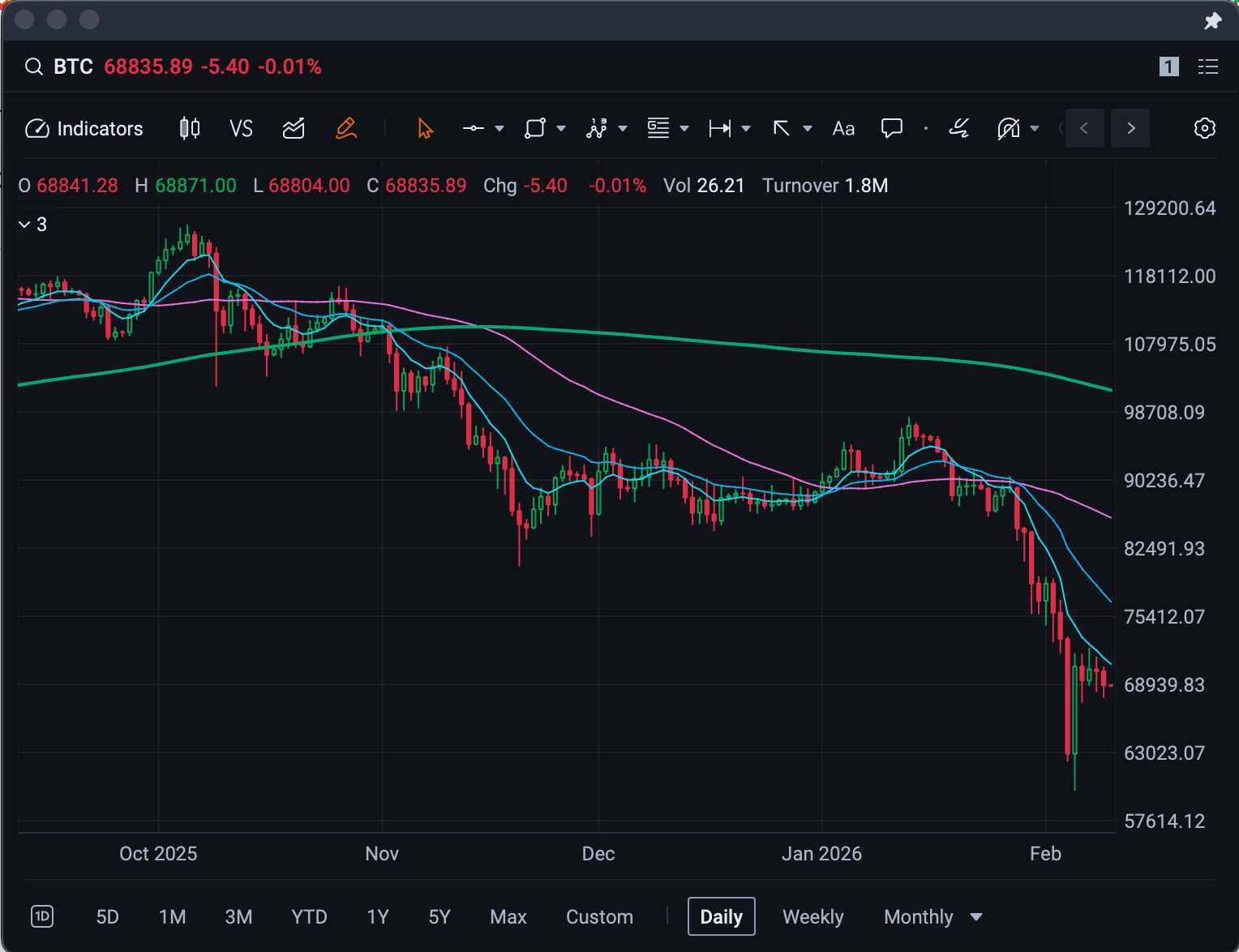
Task: Select the orange cursor pointer tool
Action: 425,128
